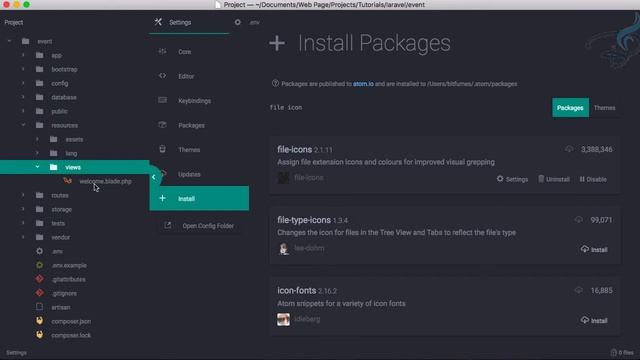Collapse the event root folder

coord(9,41)
